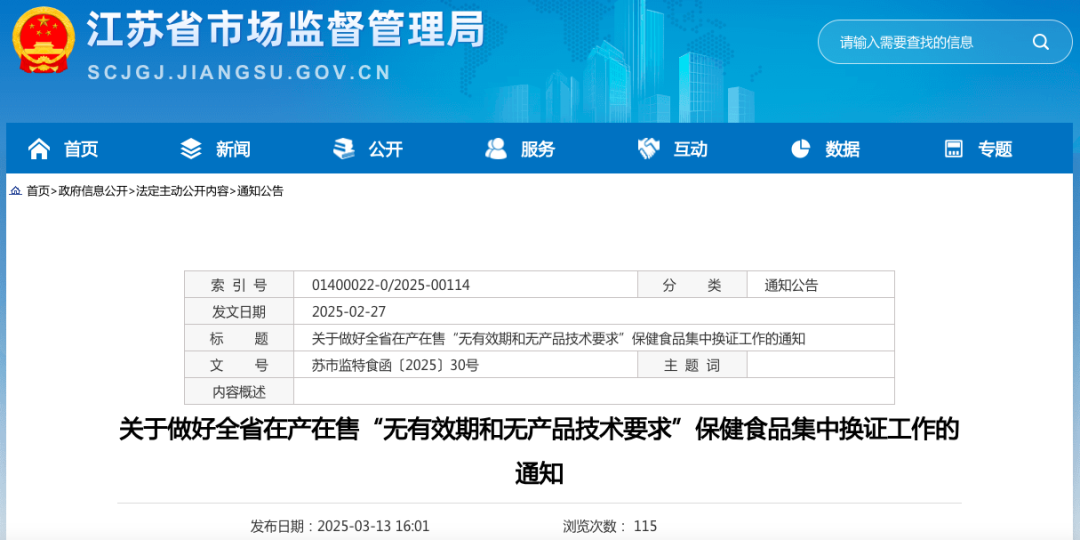Image resolution: width=1080 pixels, height=540 pixels.
Task: Click the SCJGJ.JIANGSU.GOV.CN domain text
Action: coord(240,72)
